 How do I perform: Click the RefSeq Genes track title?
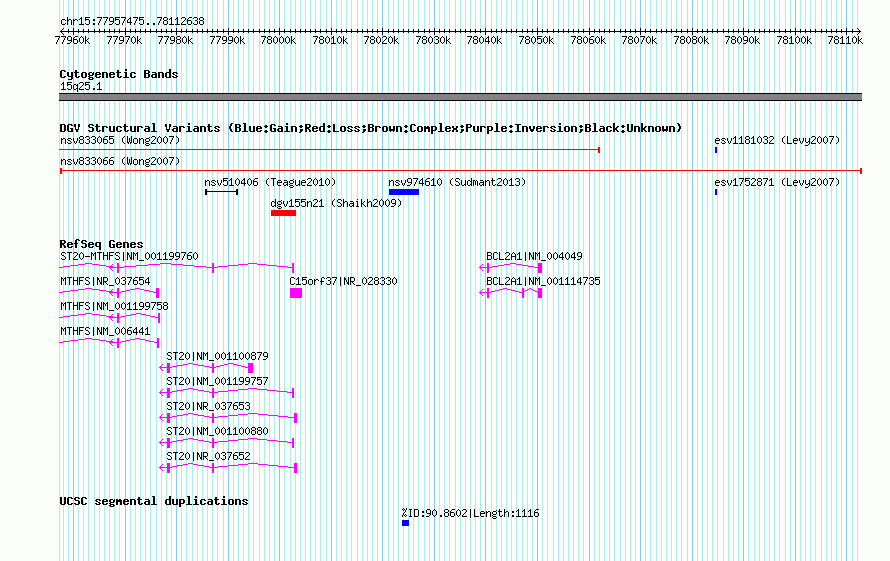(x=101, y=244)
